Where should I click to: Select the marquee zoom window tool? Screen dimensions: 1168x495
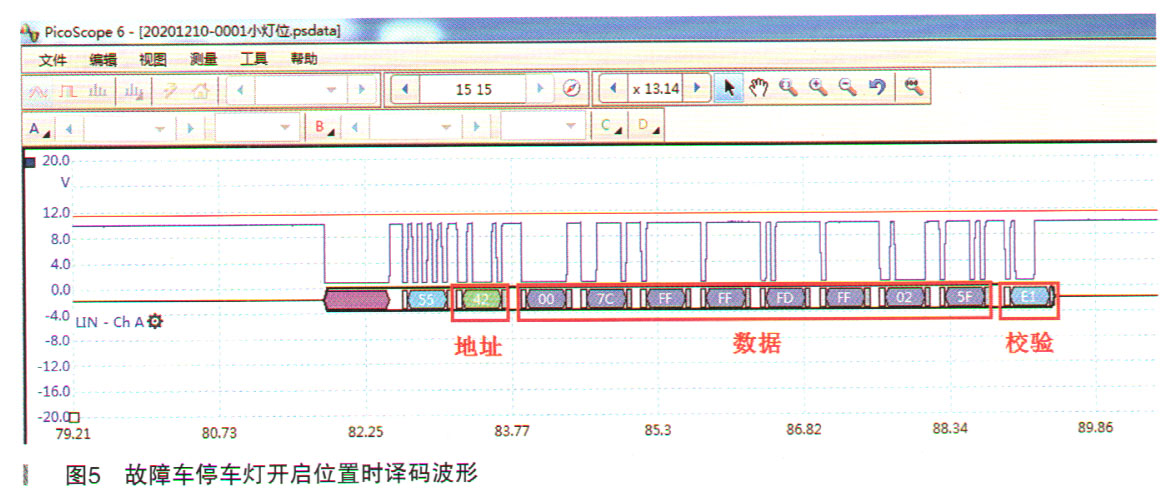(x=787, y=88)
